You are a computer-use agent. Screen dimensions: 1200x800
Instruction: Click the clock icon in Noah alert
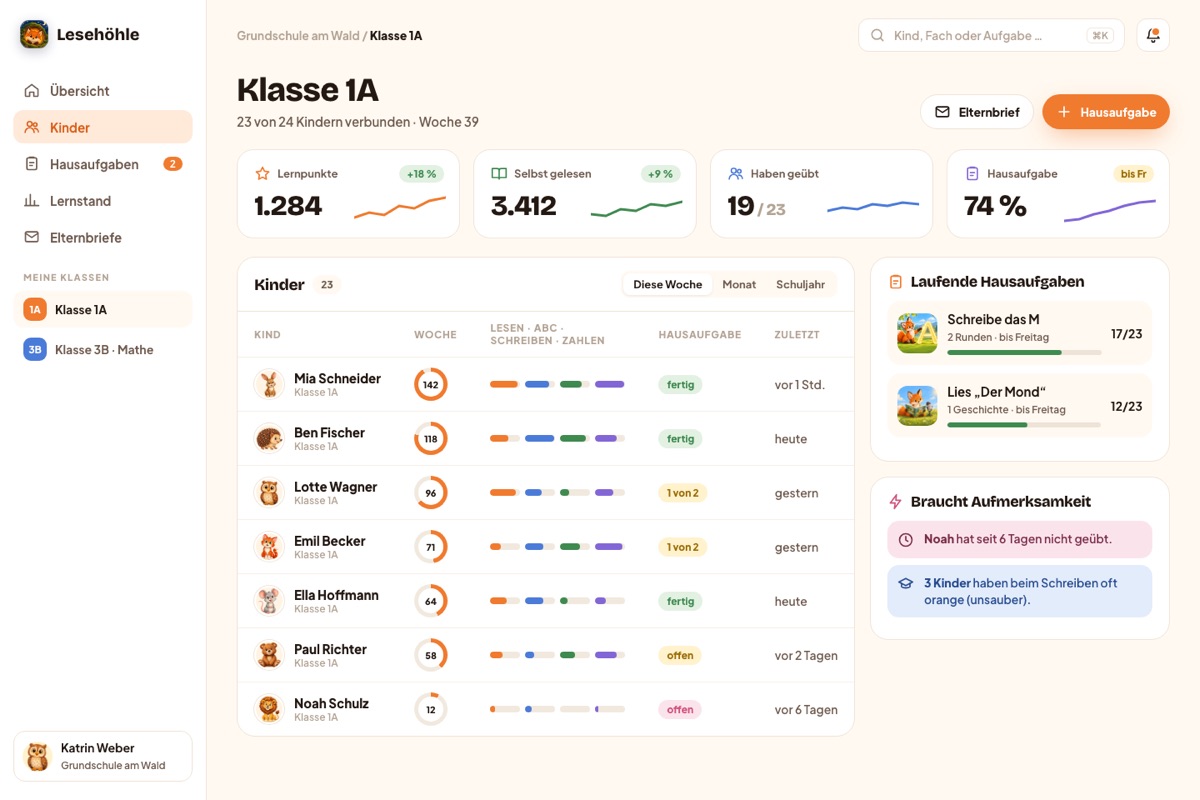point(906,539)
